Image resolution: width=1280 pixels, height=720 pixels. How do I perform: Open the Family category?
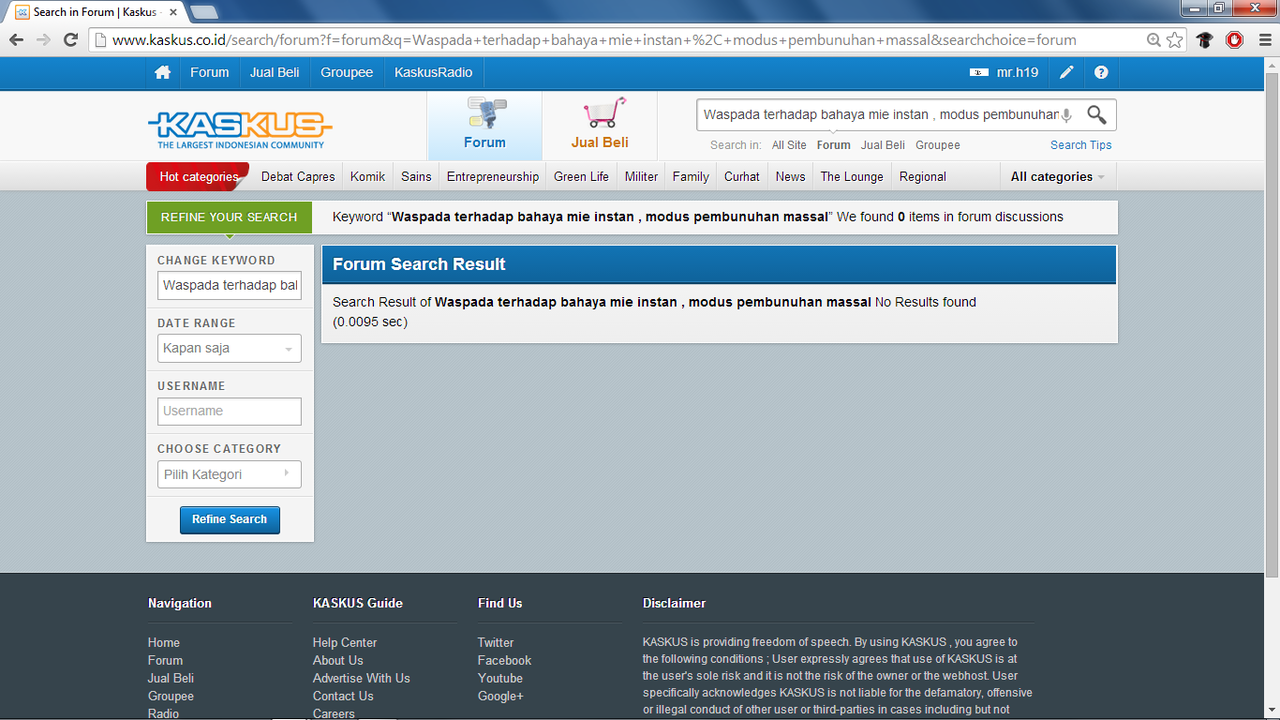point(691,177)
